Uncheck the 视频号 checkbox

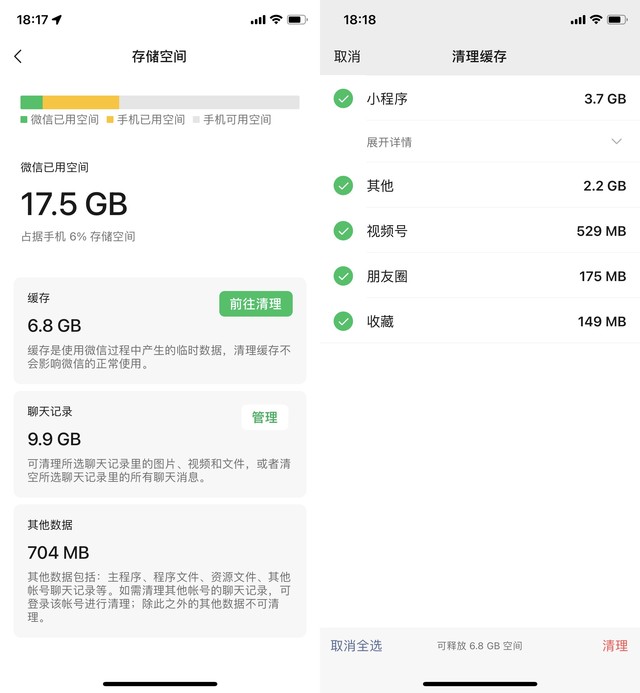[343, 231]
